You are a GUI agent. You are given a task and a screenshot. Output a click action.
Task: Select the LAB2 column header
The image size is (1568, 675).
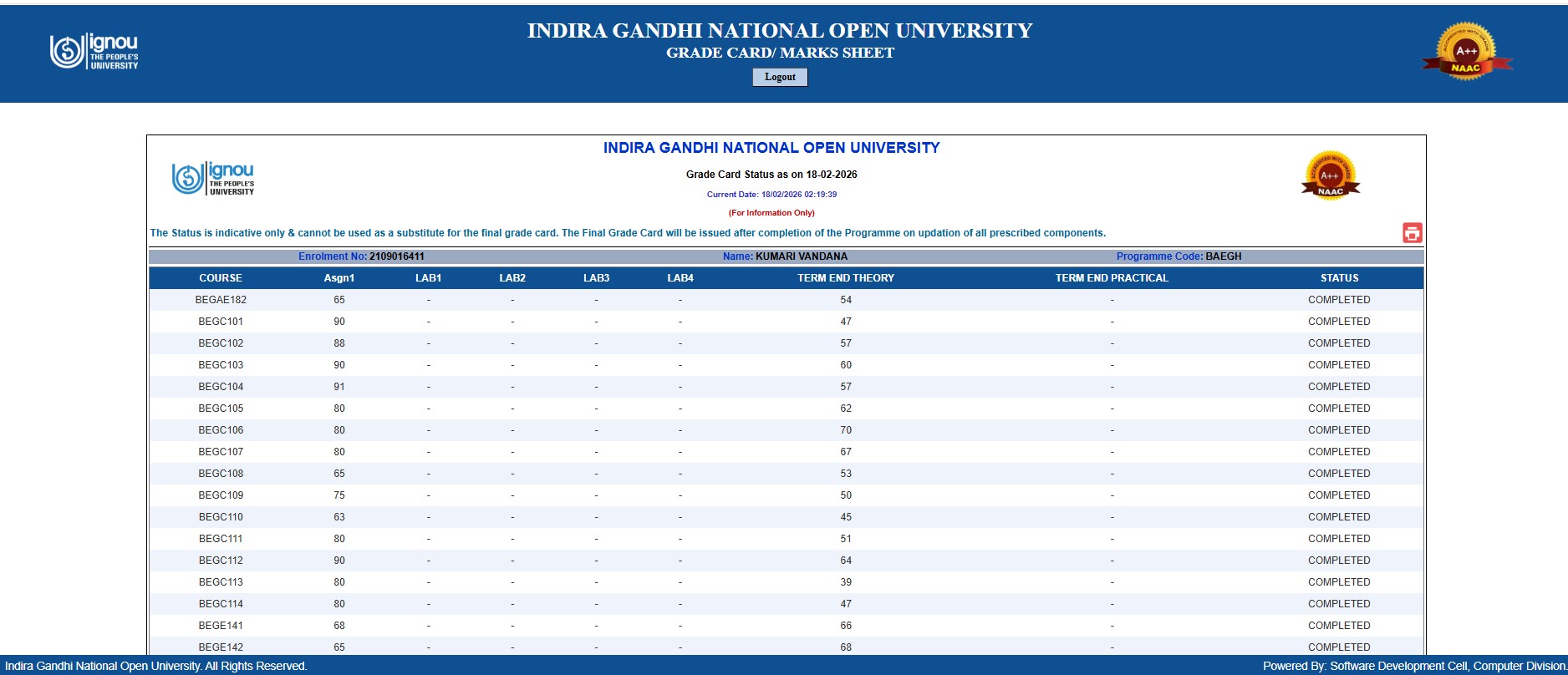click(x=512, y=278)
